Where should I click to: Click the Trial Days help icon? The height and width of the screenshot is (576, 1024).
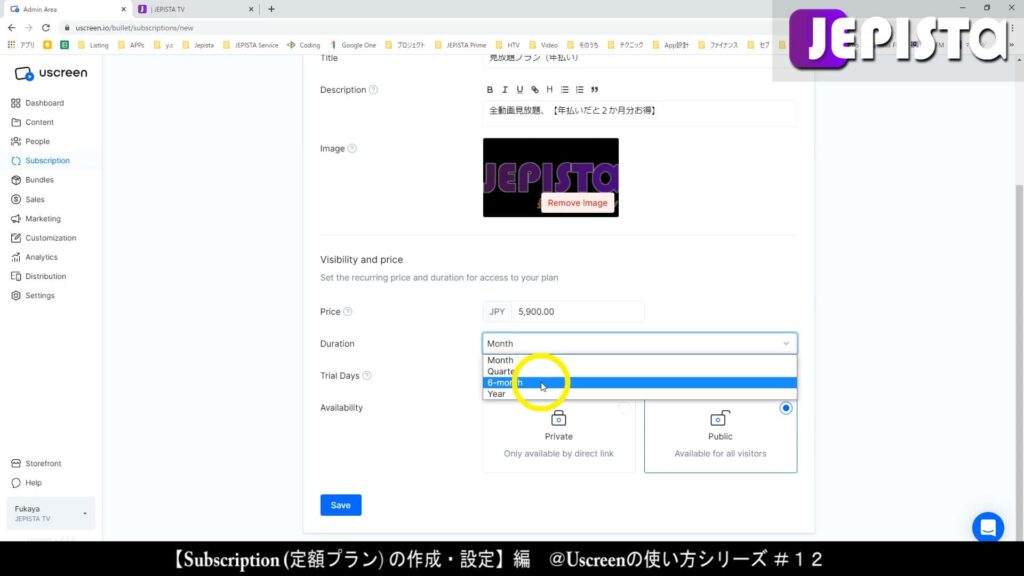(x=367, y=376)
